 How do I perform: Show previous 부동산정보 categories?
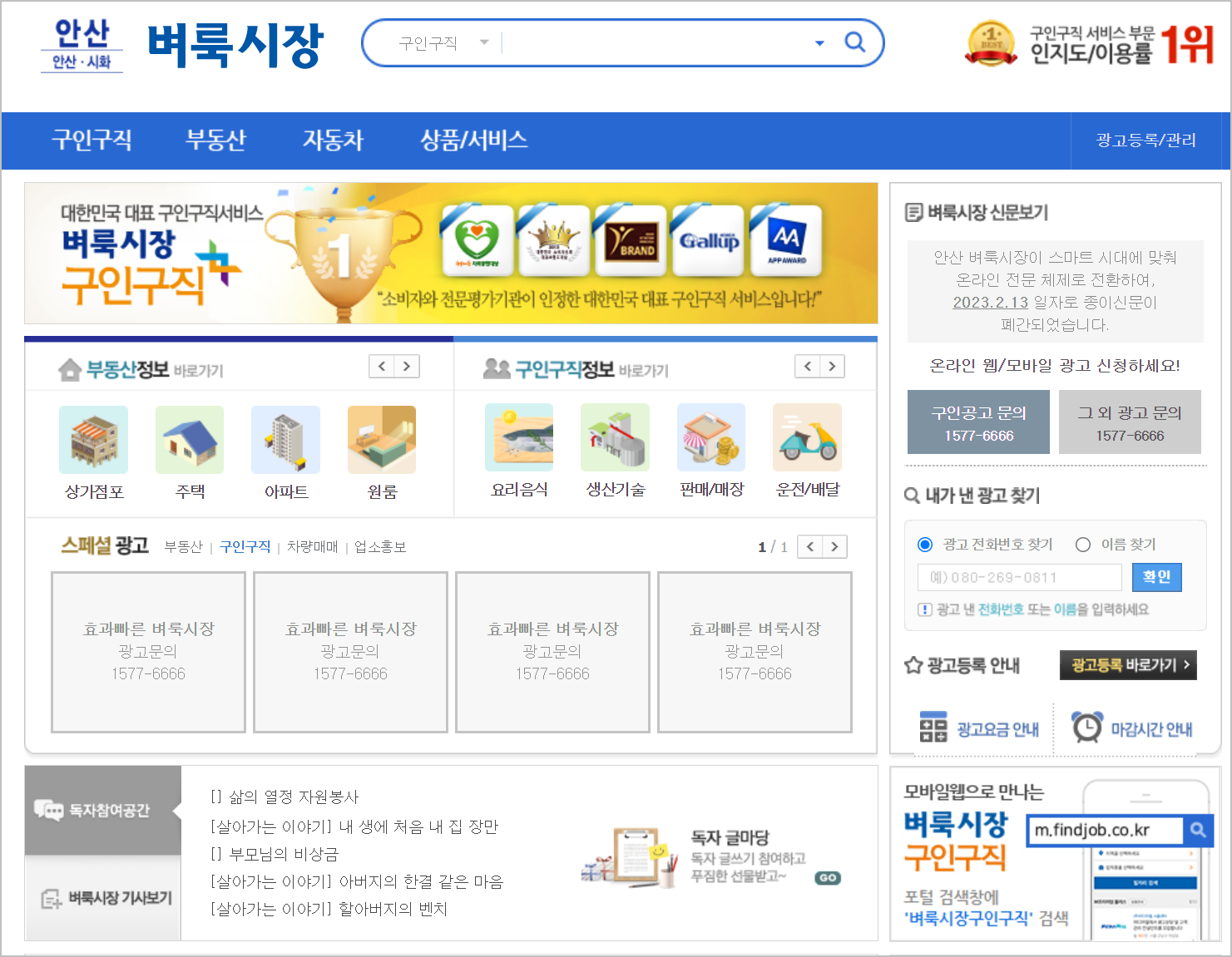[382, 367]
